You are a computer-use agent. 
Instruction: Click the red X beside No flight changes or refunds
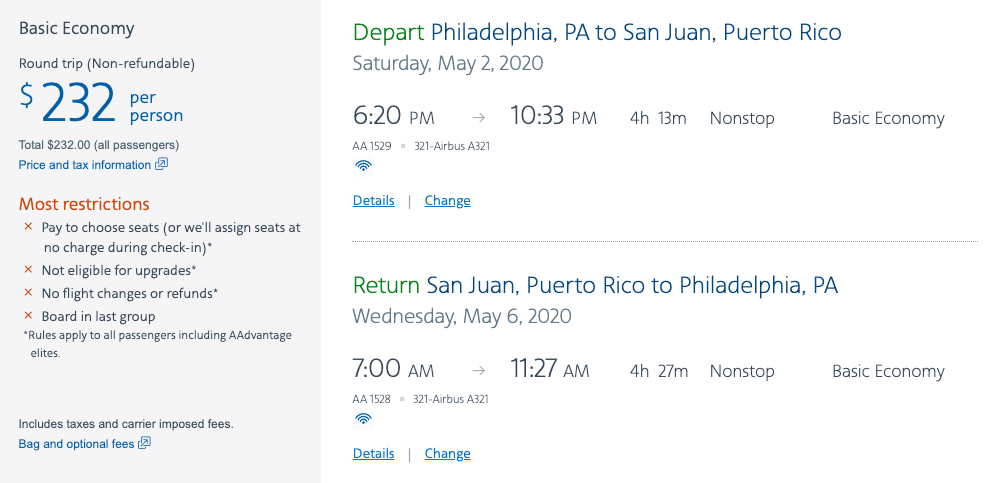pyautogui.click(x=29, y=293)
